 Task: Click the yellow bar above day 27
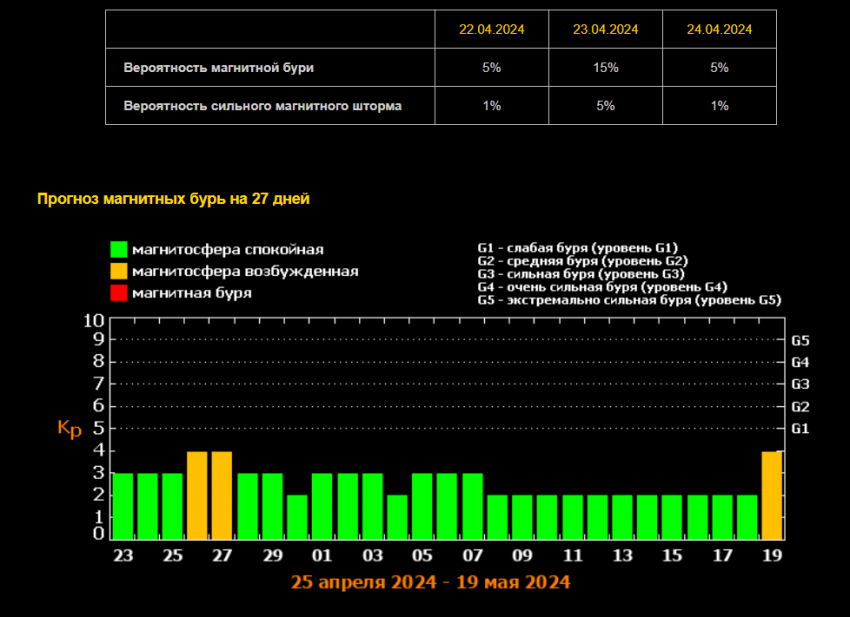(222, 495)
